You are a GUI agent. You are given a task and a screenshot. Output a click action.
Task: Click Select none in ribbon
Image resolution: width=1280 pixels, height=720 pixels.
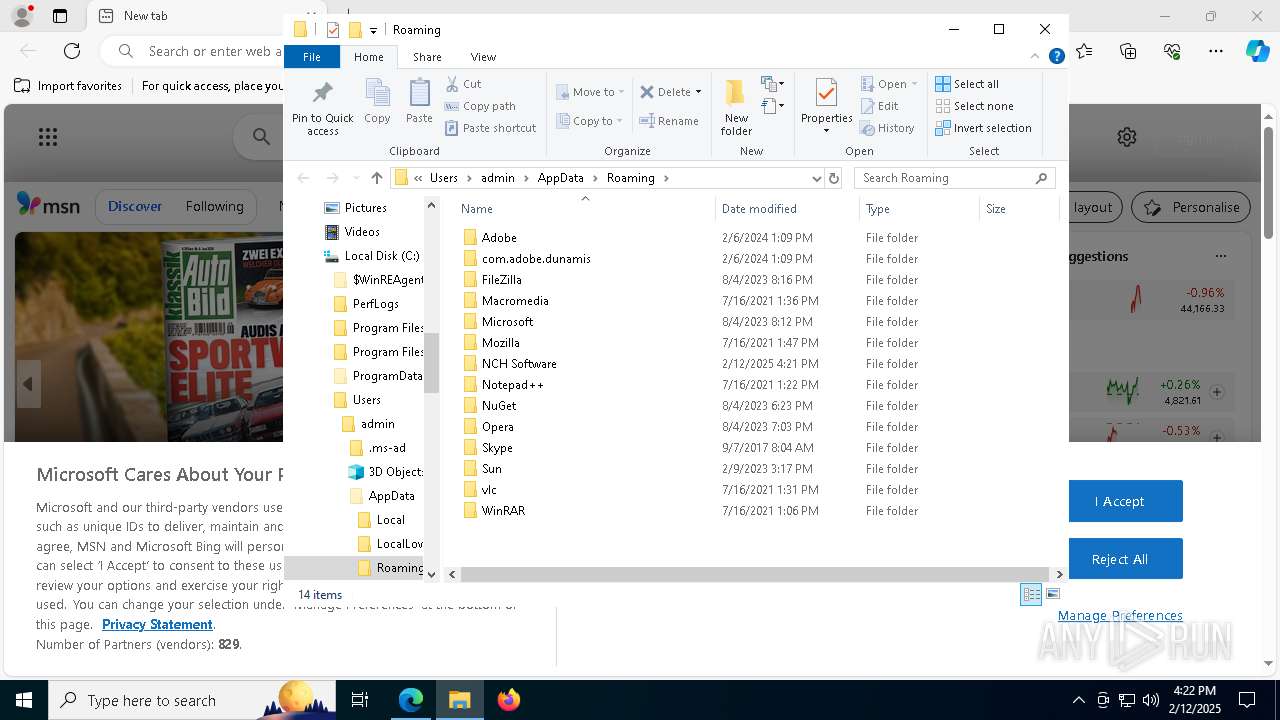coord(974,106)
